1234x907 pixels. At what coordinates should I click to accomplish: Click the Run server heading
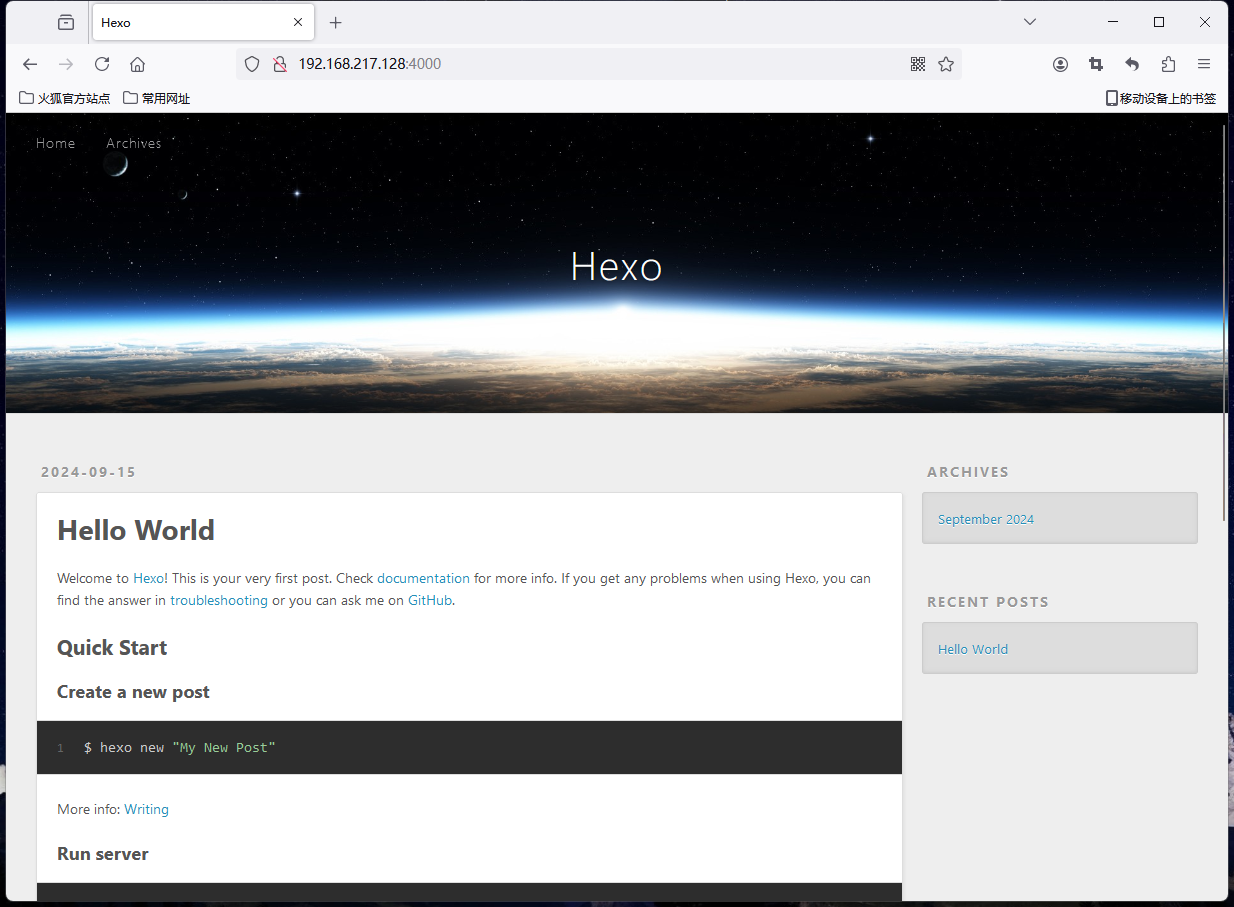[x=103, y=854]
